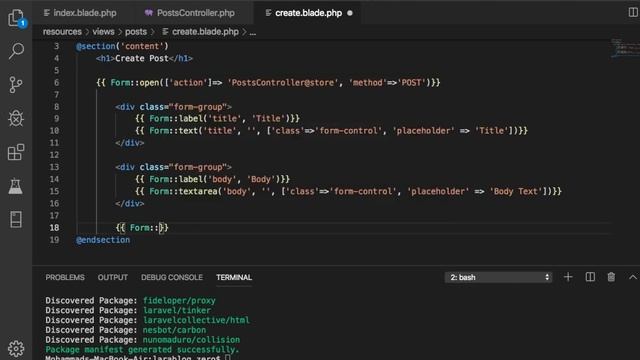The height and width of the screenshot is (360, 640).
Task: Split the terminal pane icon
Action: click(590, 277)
